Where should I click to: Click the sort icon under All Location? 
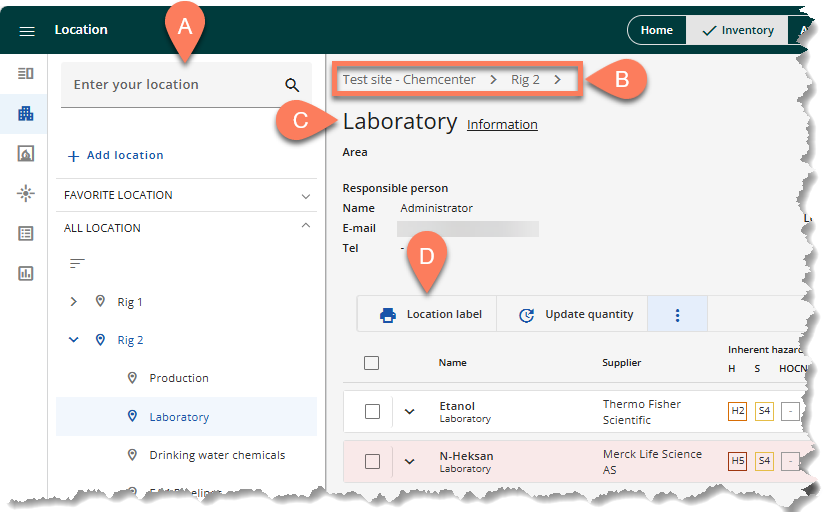point(77,264)
